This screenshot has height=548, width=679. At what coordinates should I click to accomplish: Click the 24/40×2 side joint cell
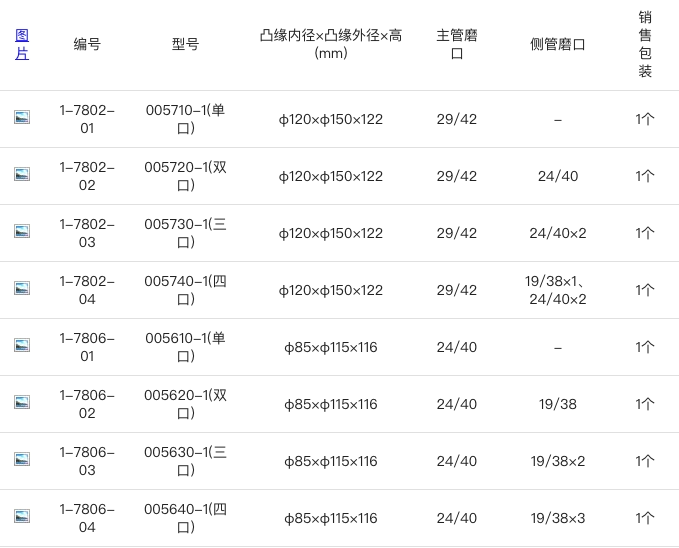pyautogui.click(x=558, y=233)
